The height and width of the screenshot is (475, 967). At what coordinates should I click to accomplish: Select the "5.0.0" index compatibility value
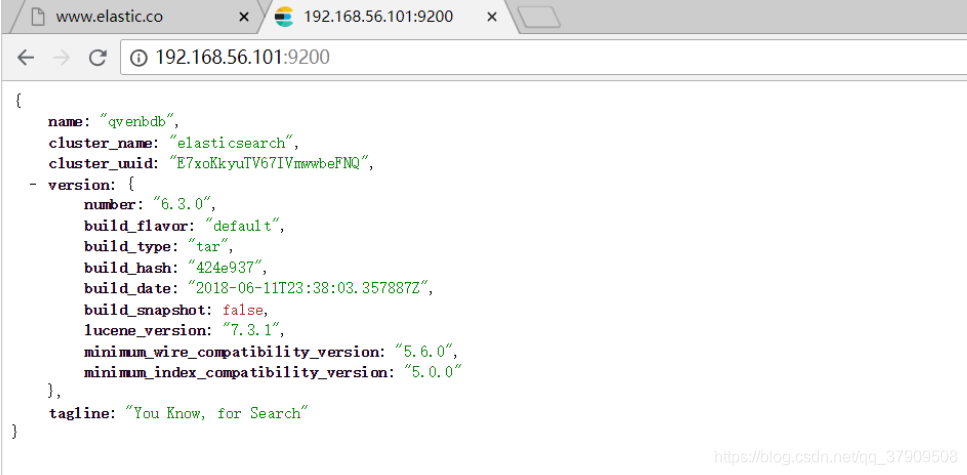(x=433, y=373)
